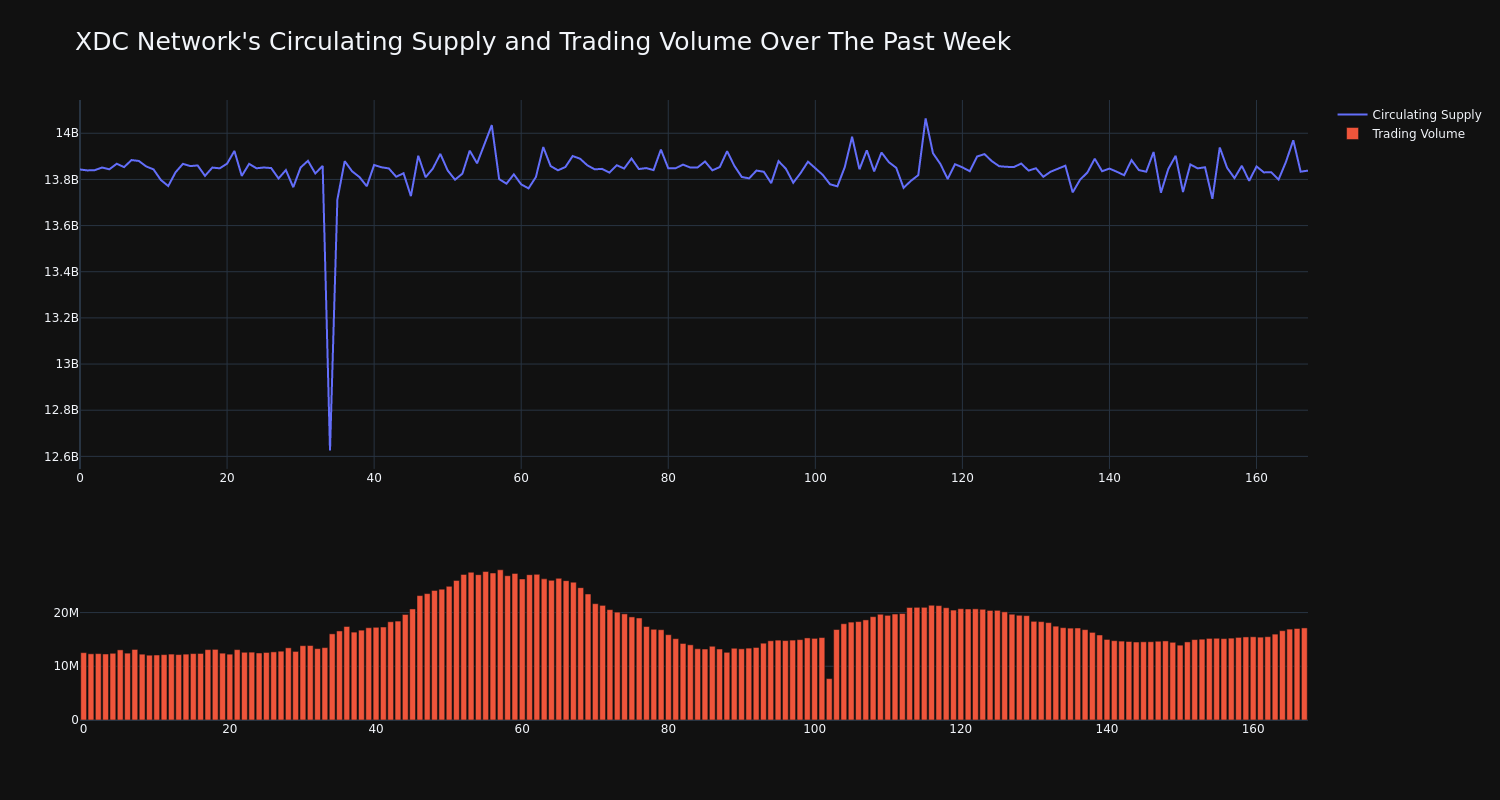Click the chart title text
This screenshot has height=800, width=1500.
(x=543, y=42)
